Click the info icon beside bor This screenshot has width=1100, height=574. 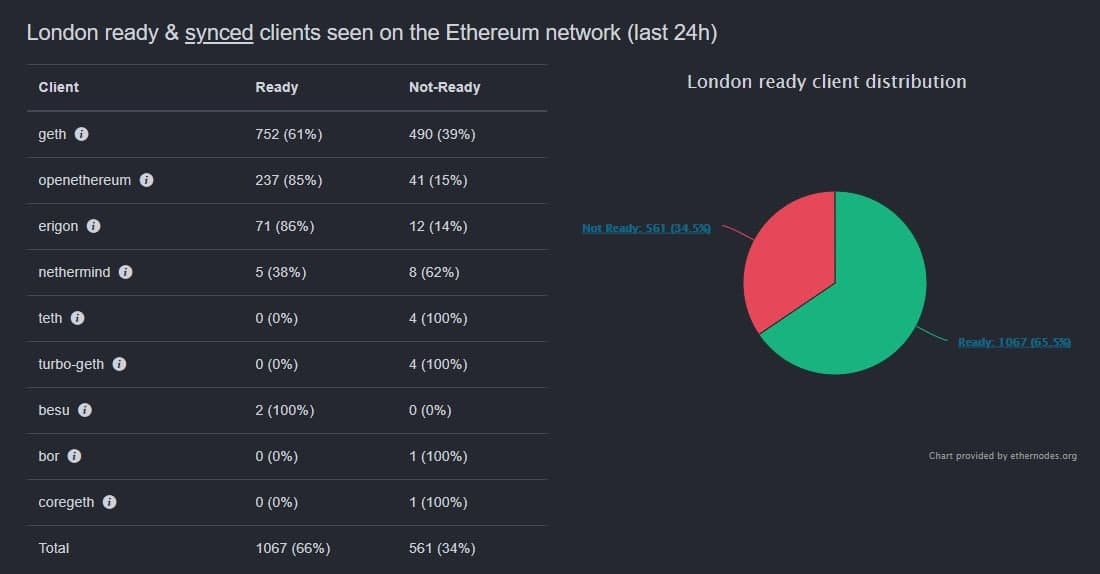point(74,456)
